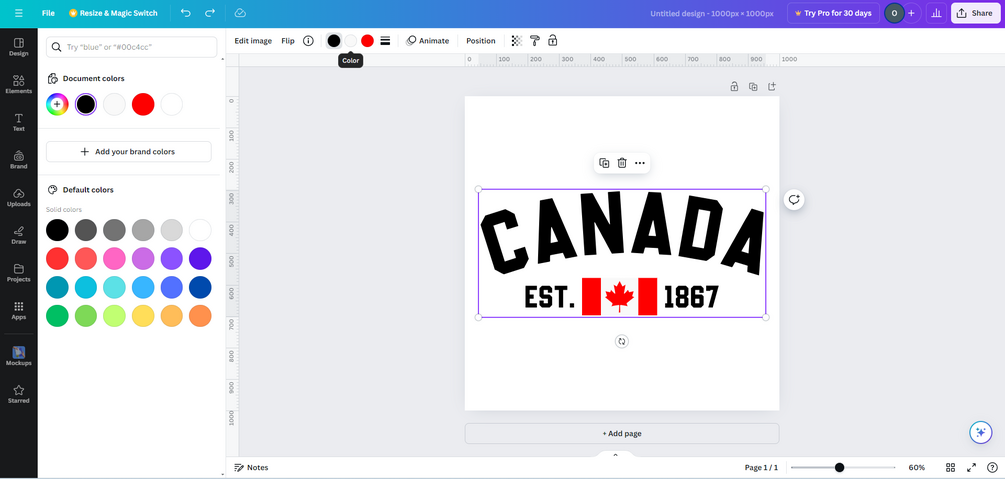
Task: Redo the last action
Action: coord(210,13)
